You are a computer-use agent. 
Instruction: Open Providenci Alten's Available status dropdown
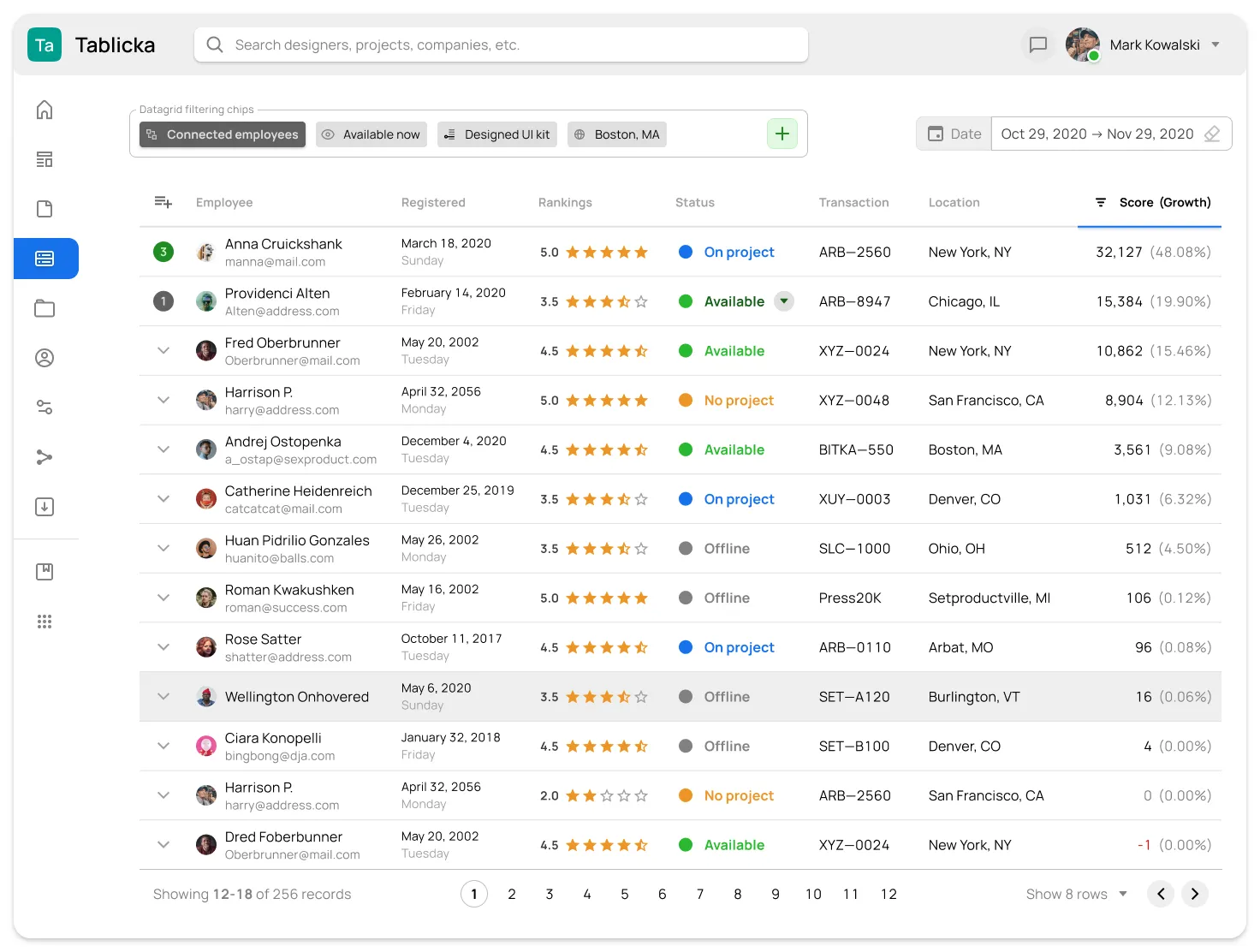point(784,301)
